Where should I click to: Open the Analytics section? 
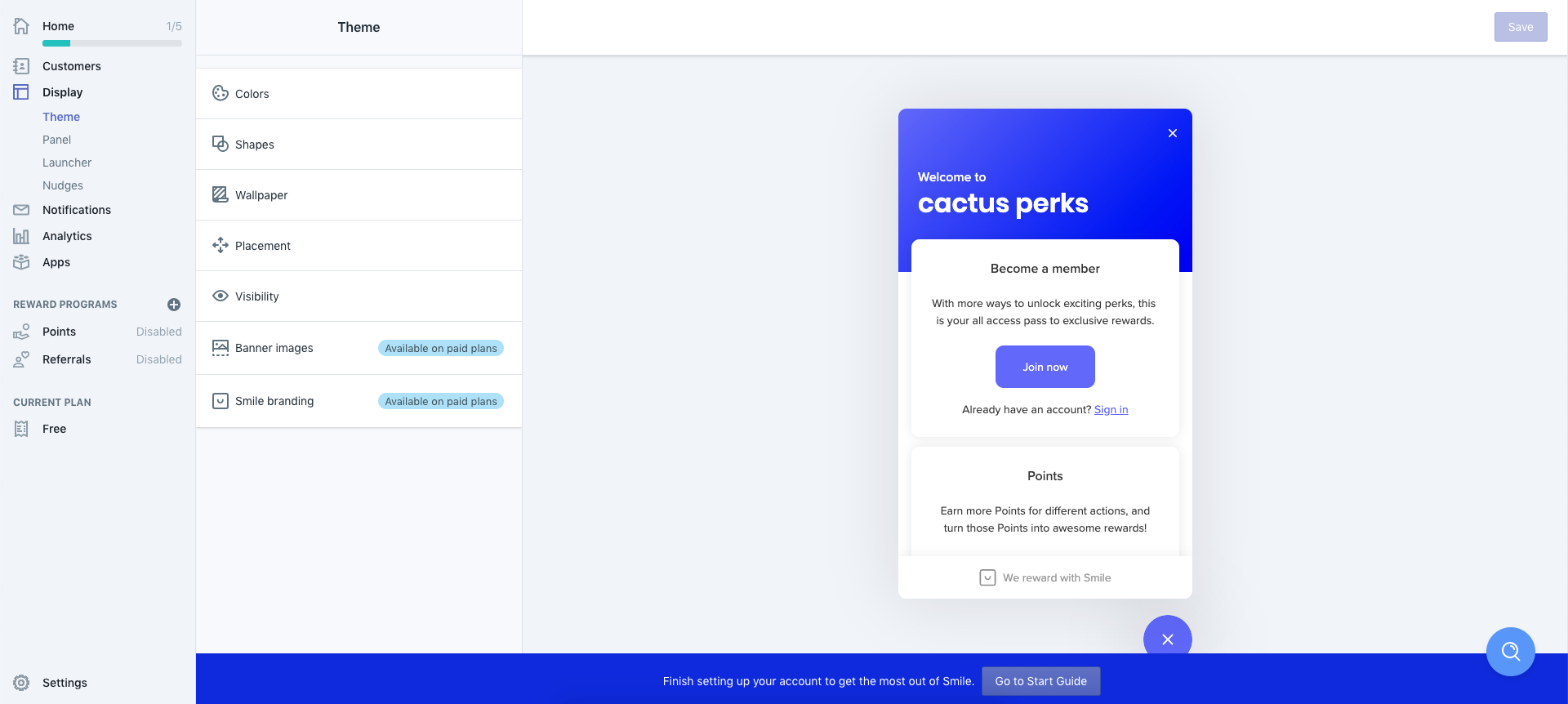click(x=67, y=236)
